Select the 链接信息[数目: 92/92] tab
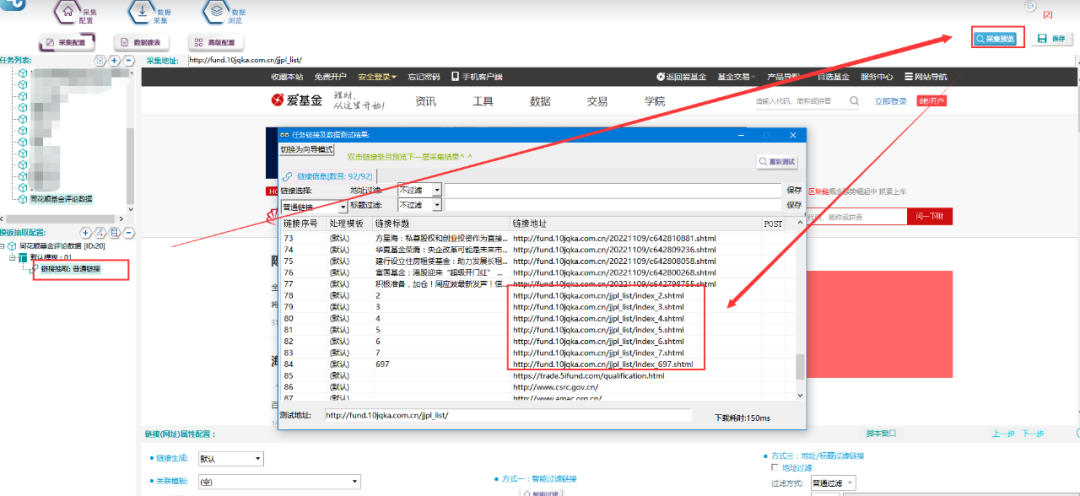Viewport: 1080px width, 496px height. [x=329, y=176]
